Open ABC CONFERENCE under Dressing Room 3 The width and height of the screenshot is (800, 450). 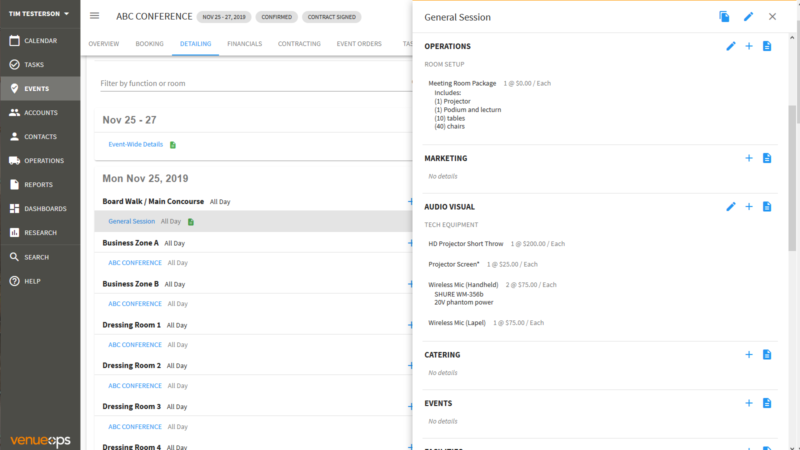135,427
